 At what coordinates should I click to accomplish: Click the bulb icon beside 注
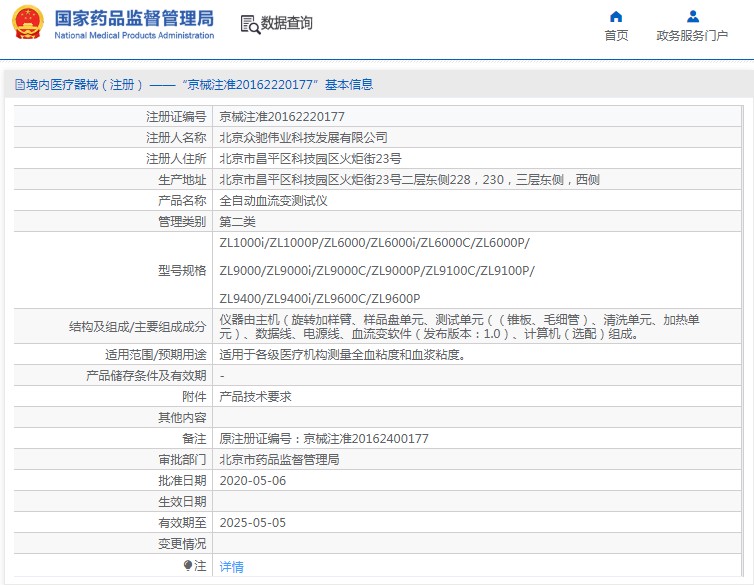pyautogui.click(x=187, y=566)
